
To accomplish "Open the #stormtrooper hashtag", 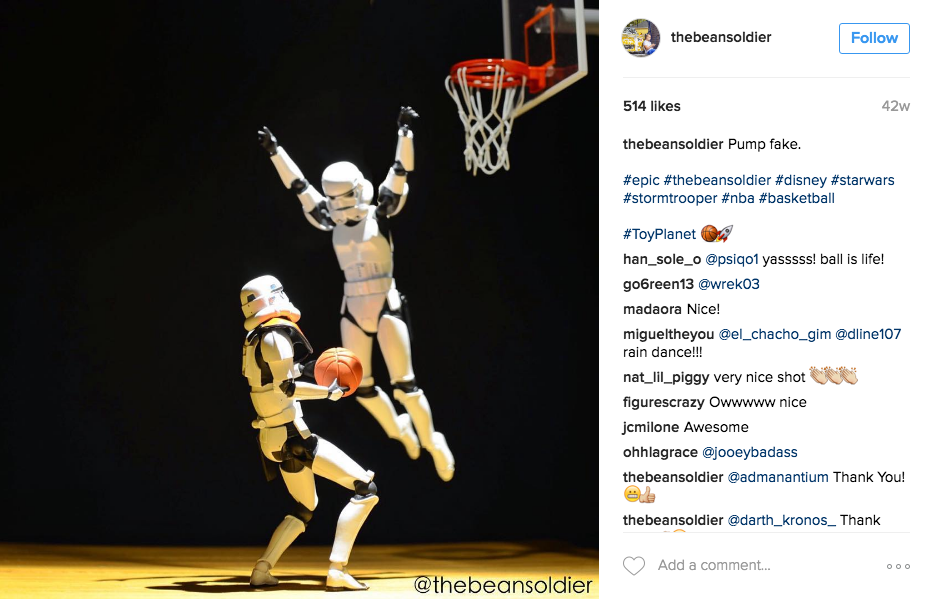I will pyautogui.click(x=670, y=198).
